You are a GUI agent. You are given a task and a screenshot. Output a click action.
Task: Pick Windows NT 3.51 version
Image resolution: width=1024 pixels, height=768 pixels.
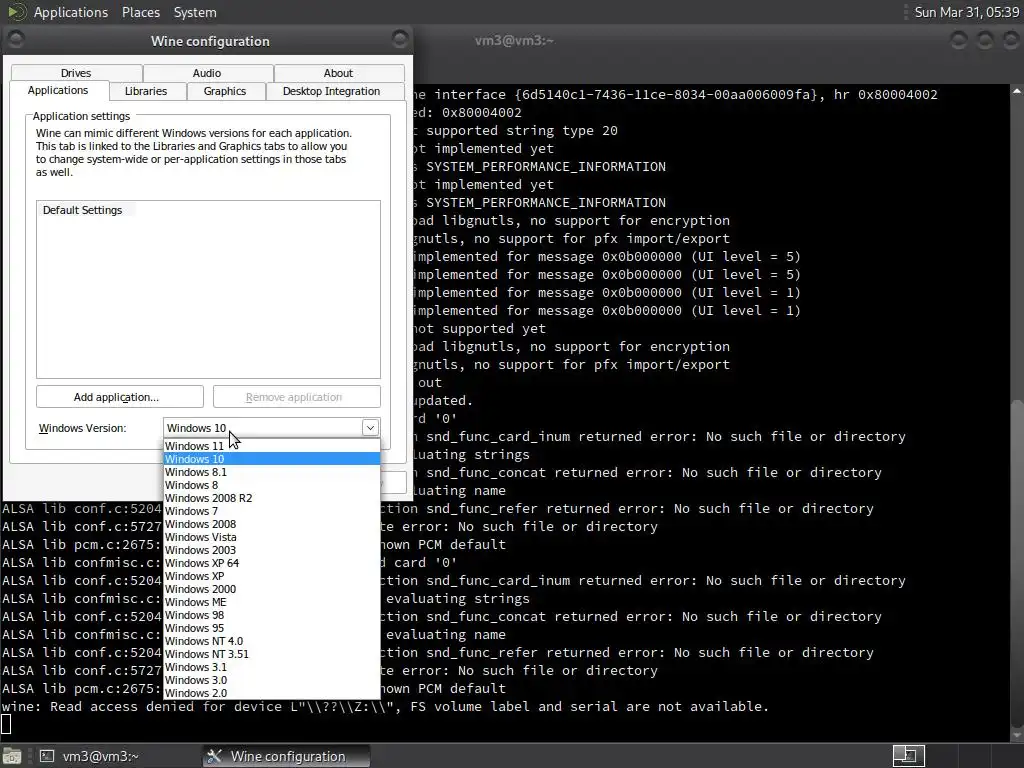pos(272,654)
